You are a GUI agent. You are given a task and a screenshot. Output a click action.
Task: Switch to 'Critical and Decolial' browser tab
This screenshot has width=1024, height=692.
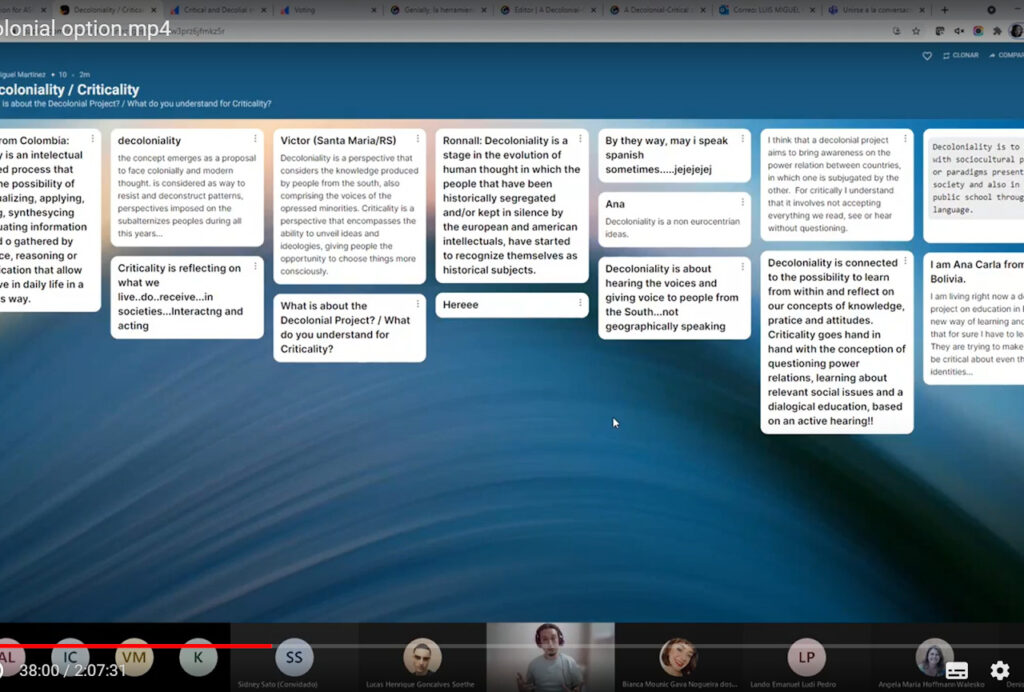[217, 10]
